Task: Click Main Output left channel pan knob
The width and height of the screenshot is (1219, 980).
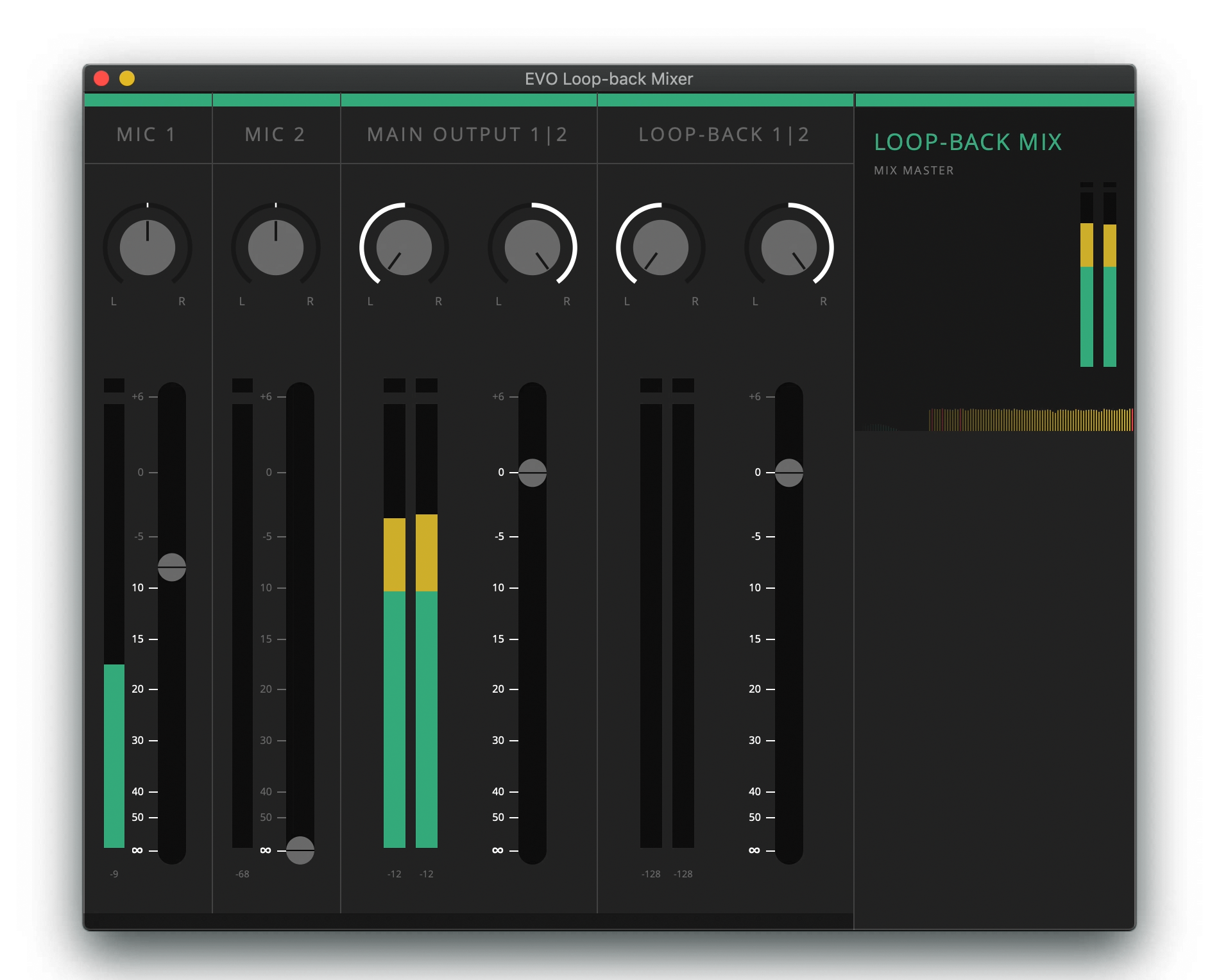Action: [x=404, y=248]
